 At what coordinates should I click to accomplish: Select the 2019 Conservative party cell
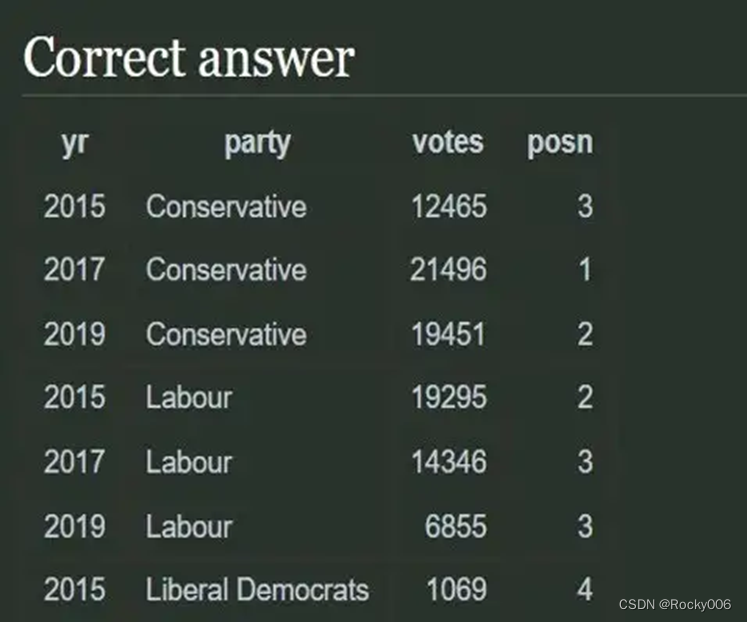[x=226, y=334]
